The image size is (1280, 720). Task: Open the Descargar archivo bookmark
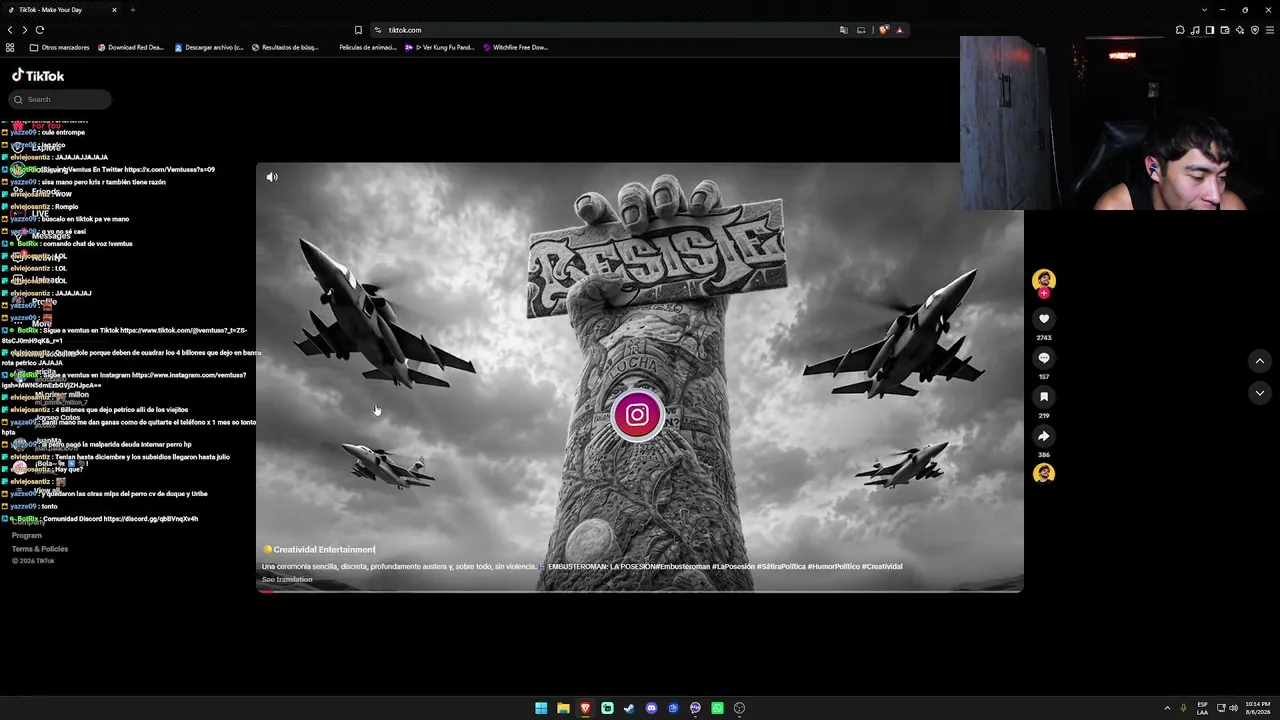(x=209, y=47)
